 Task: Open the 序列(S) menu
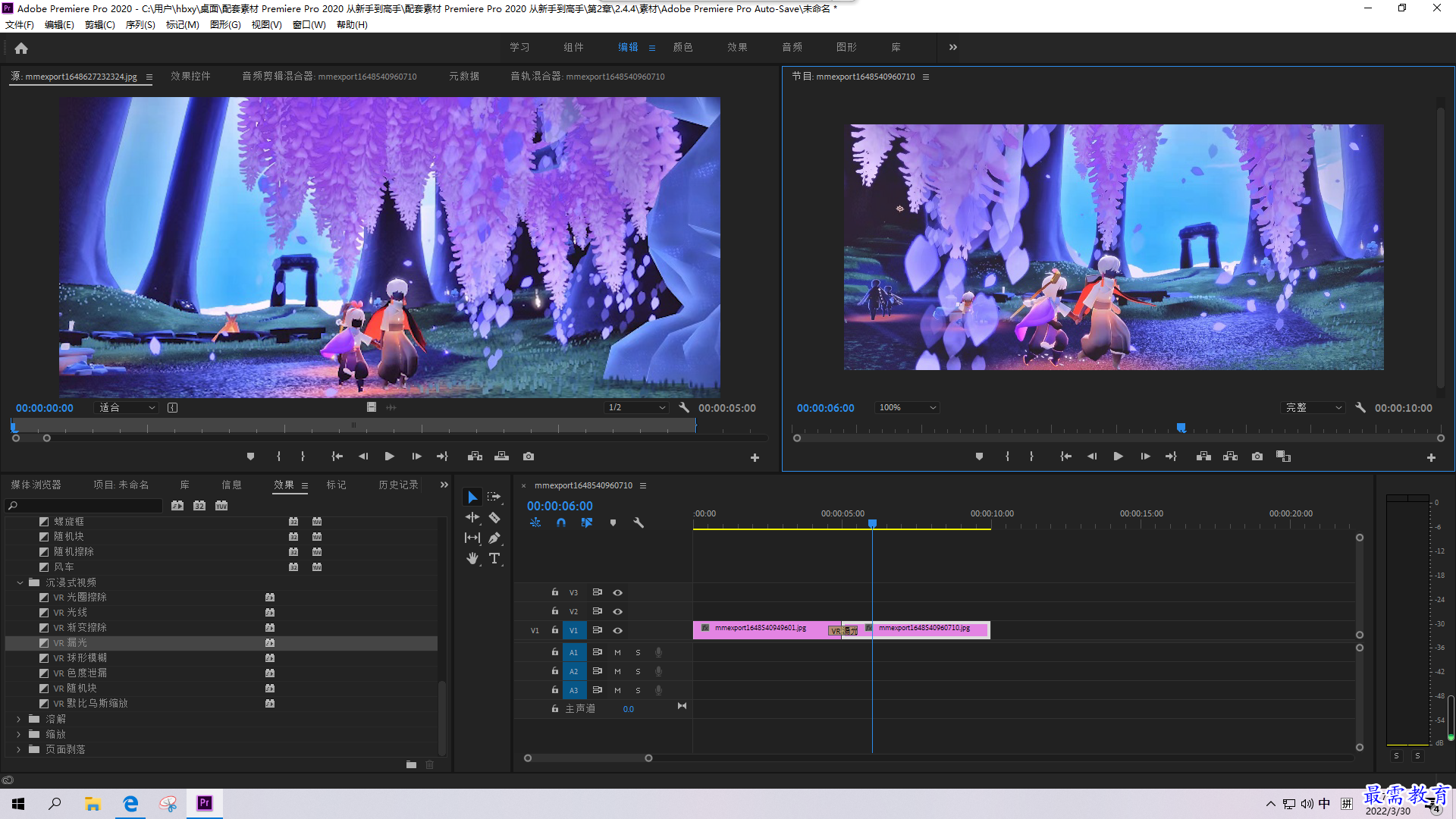[x=140, y=25]
